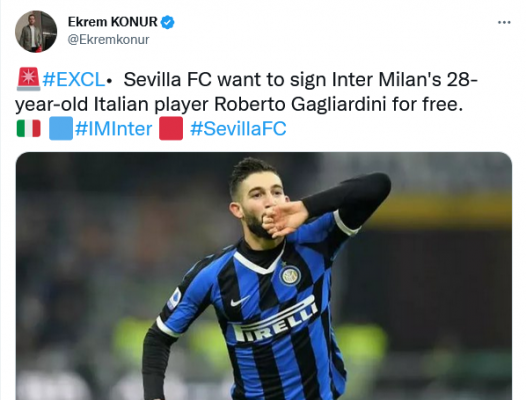526x400 pixels.
Task: Click the "Sevilla FC want to sign" text
Action: click(x=225, y=80)
